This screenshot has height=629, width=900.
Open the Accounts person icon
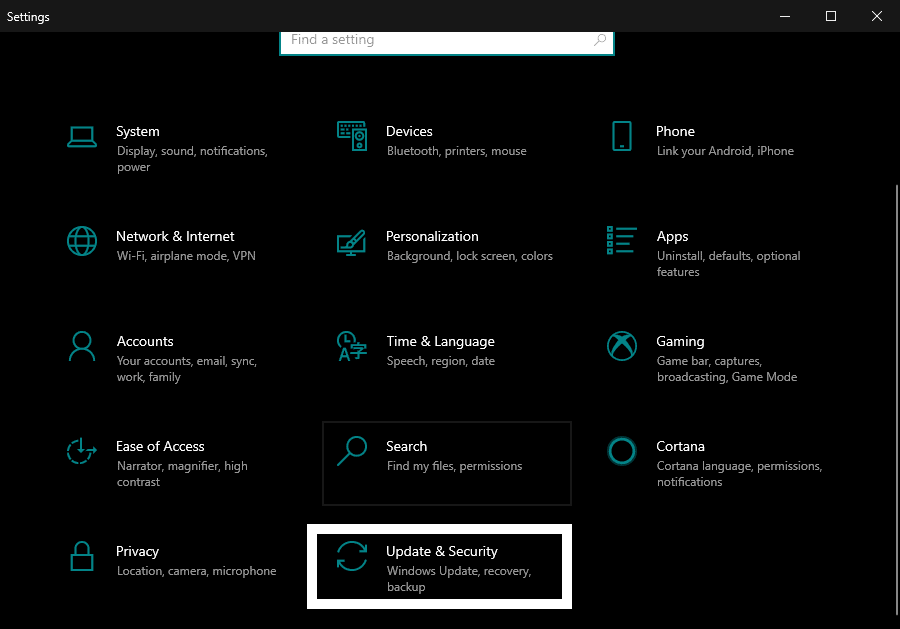pyautogui.click(x=82, y=346)
